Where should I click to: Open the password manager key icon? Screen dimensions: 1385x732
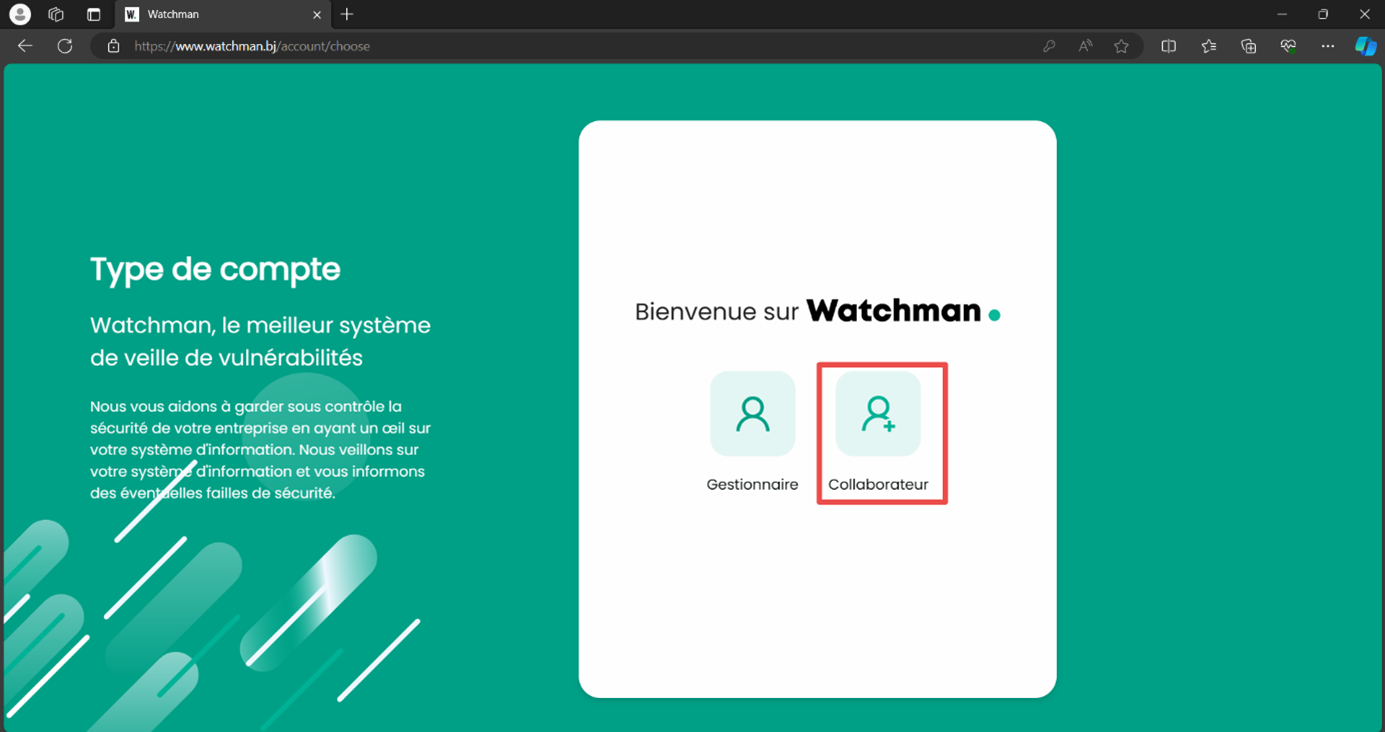click(x=1049, y=46)
